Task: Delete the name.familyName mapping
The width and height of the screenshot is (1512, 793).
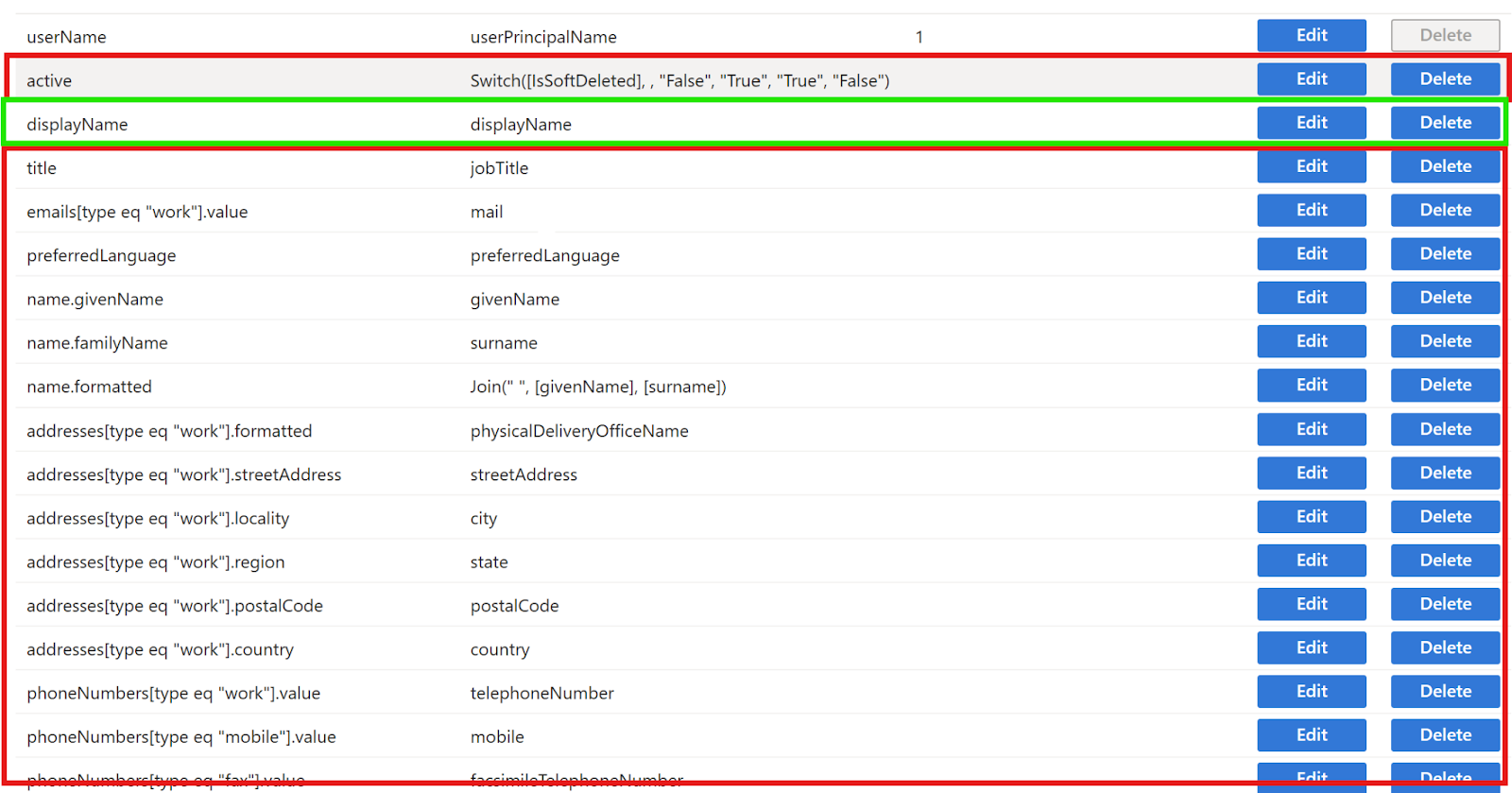Action: tap(1445, 341)
